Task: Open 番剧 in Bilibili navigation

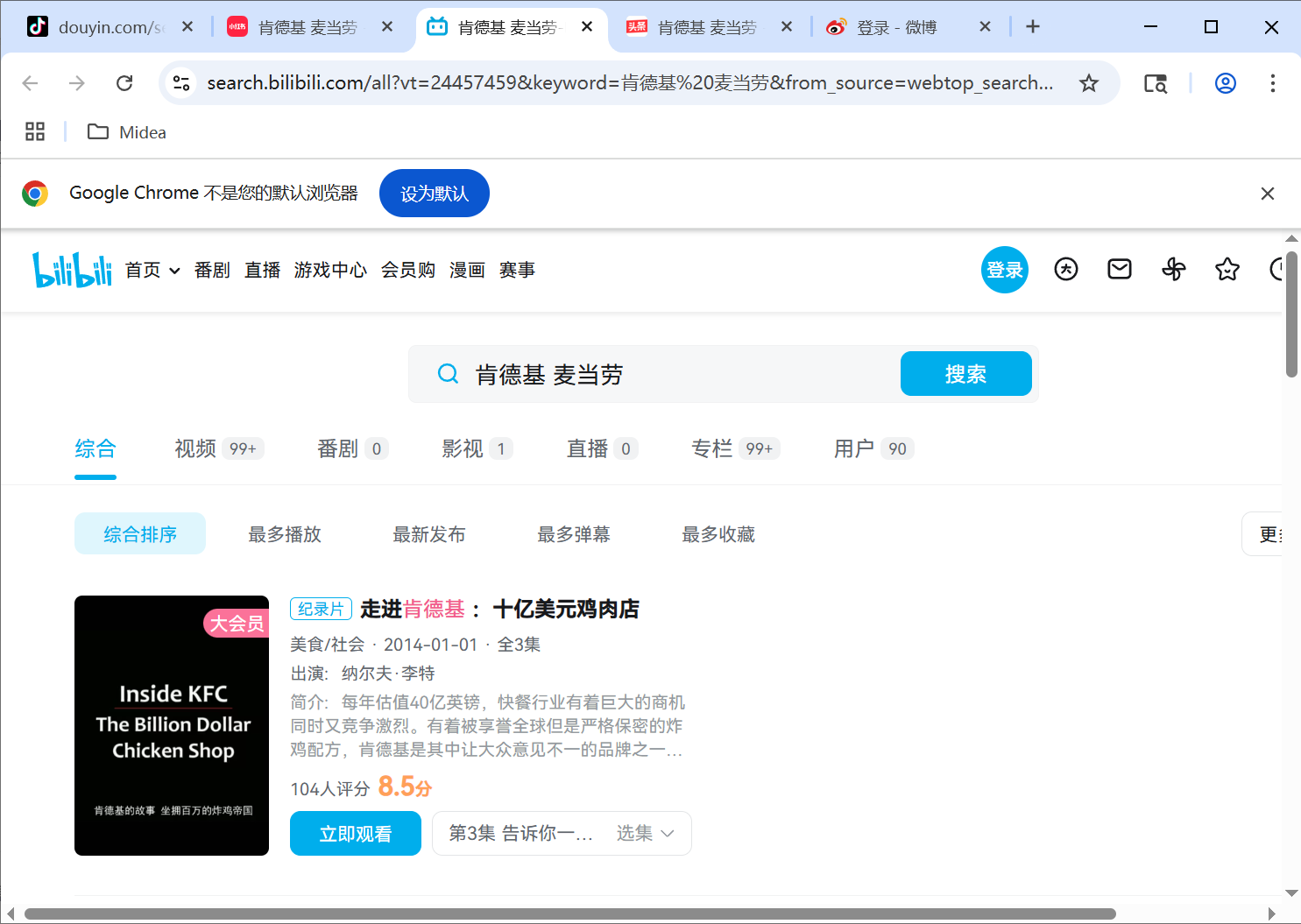Action: tap(212, 270)
